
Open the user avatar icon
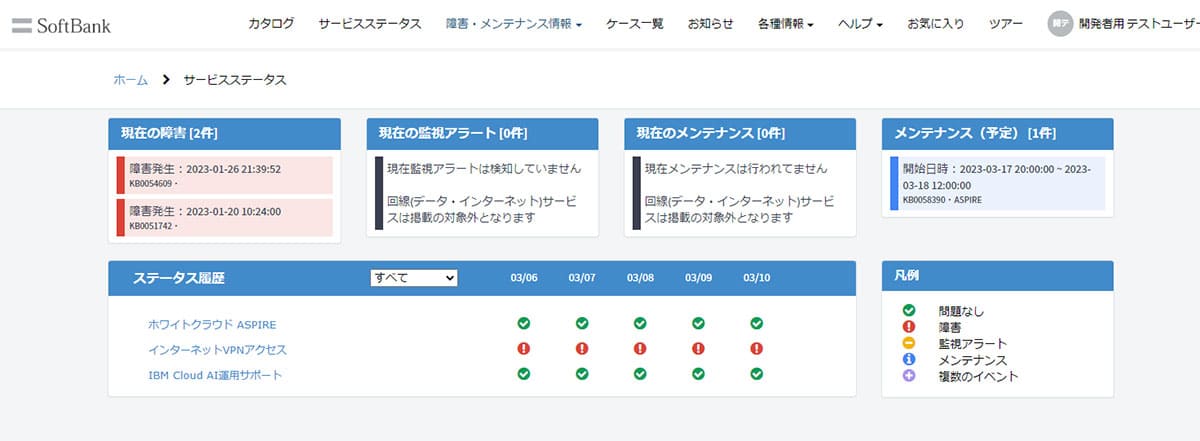1060,24
